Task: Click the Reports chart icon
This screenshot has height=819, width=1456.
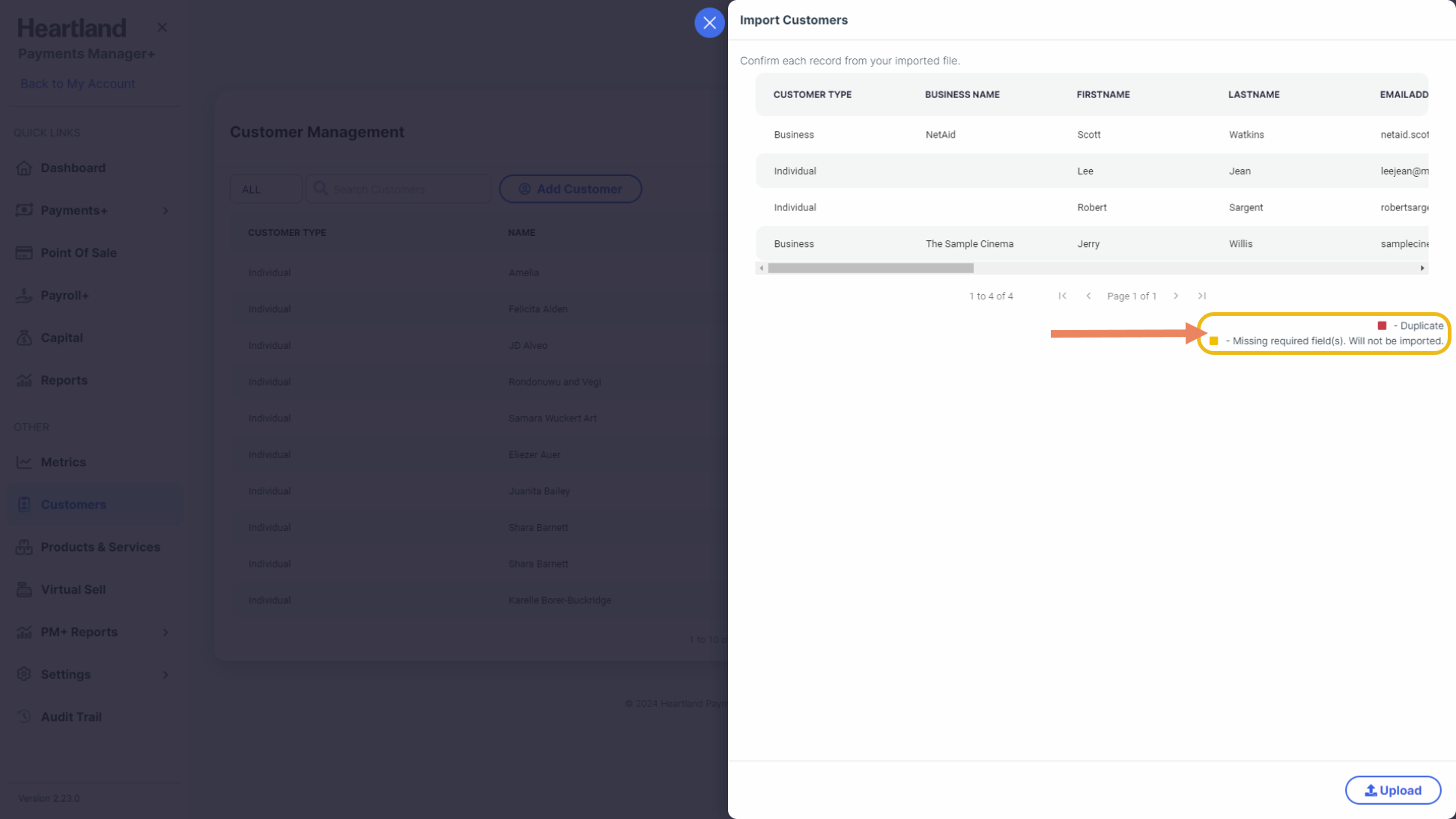Action: pos(24,380)
